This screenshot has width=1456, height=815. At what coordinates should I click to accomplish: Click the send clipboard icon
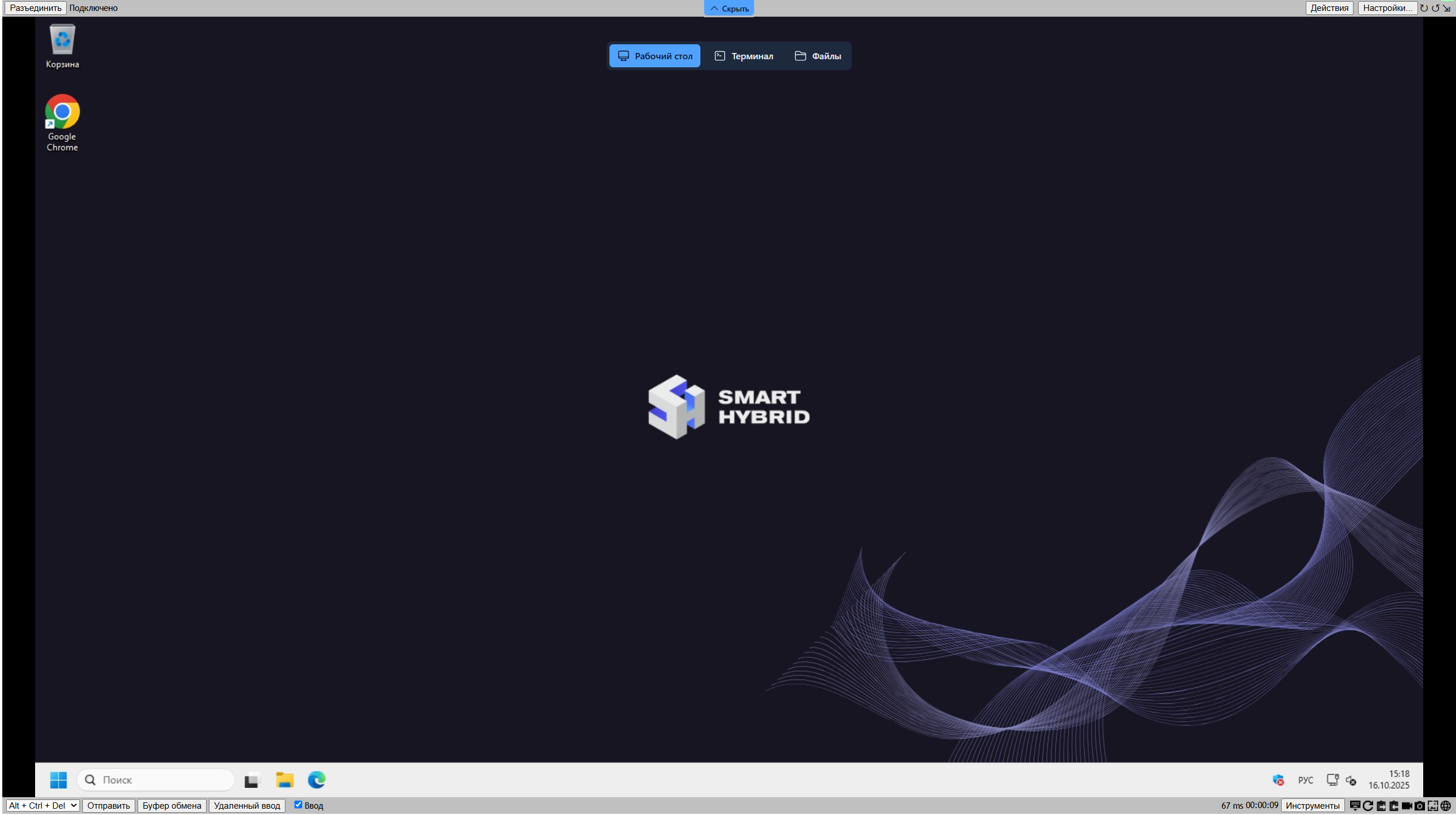pyautogui.click(x=1381, y=806)
